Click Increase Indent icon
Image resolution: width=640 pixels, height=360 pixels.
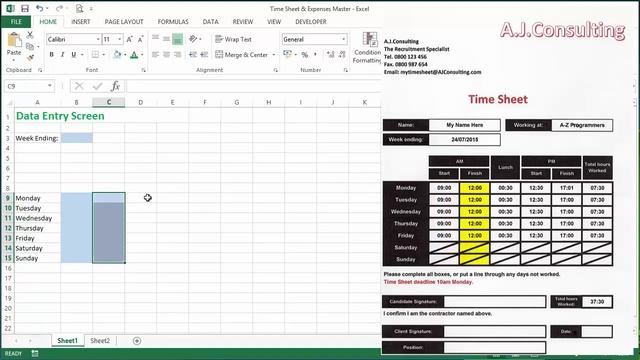[x=204, y=54]
